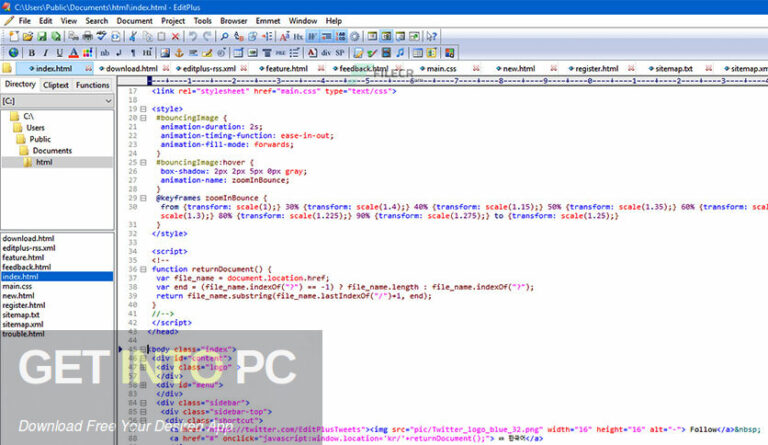Screen dimensions: 768x445
Task: Apply italic tag with the I icon
Action: [x=46, y=52]
